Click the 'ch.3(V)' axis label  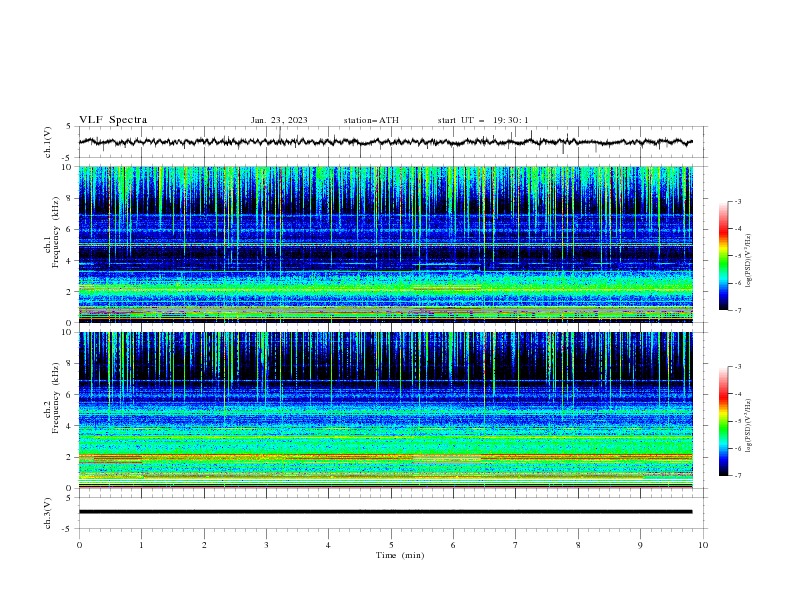point(48,513)
